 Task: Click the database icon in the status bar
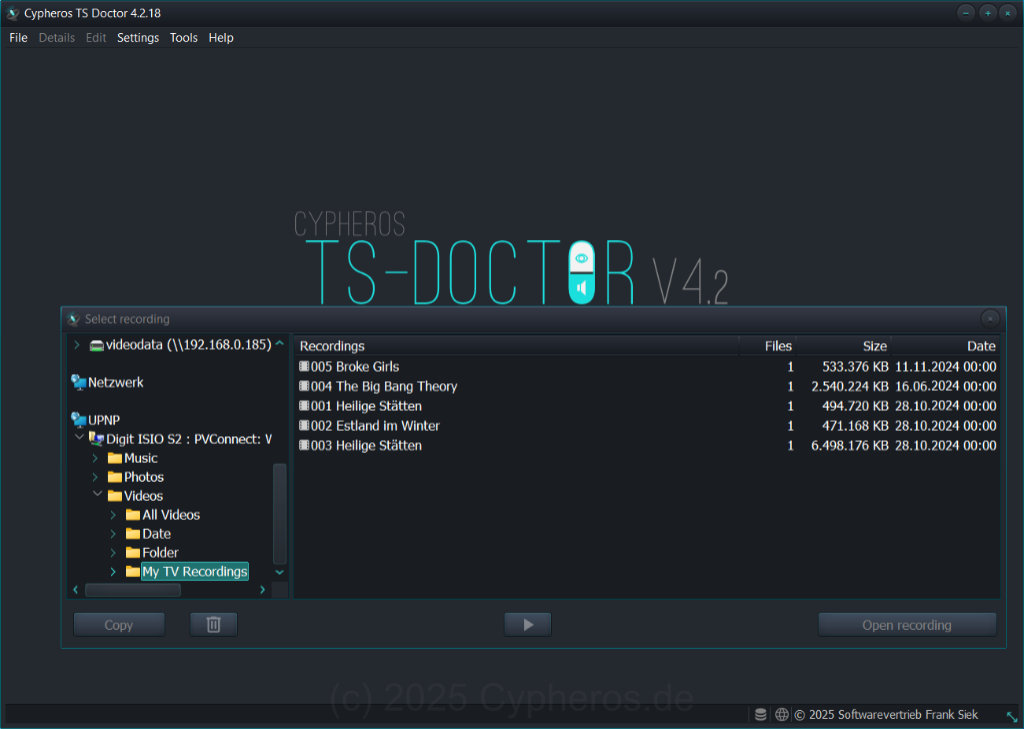click(760, 714)
